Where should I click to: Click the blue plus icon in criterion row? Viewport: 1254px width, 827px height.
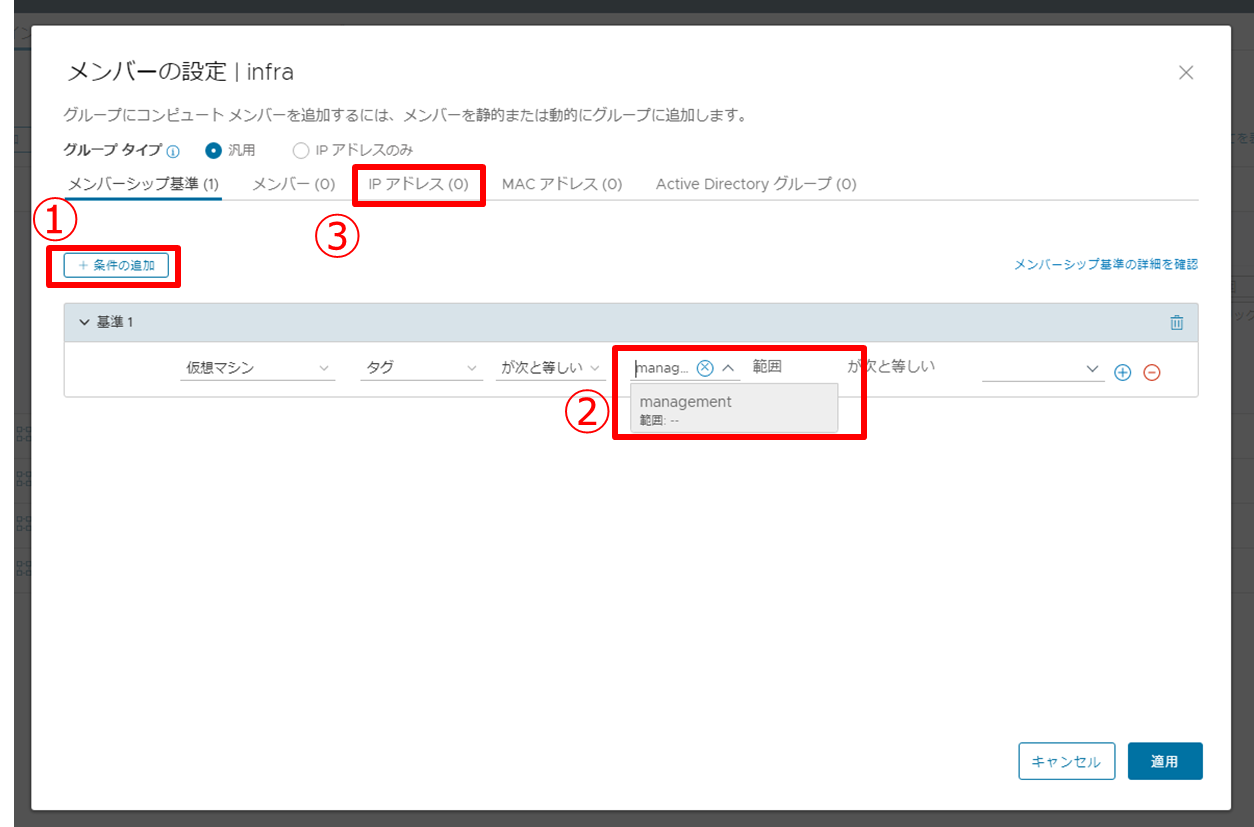click(1122, 372)
